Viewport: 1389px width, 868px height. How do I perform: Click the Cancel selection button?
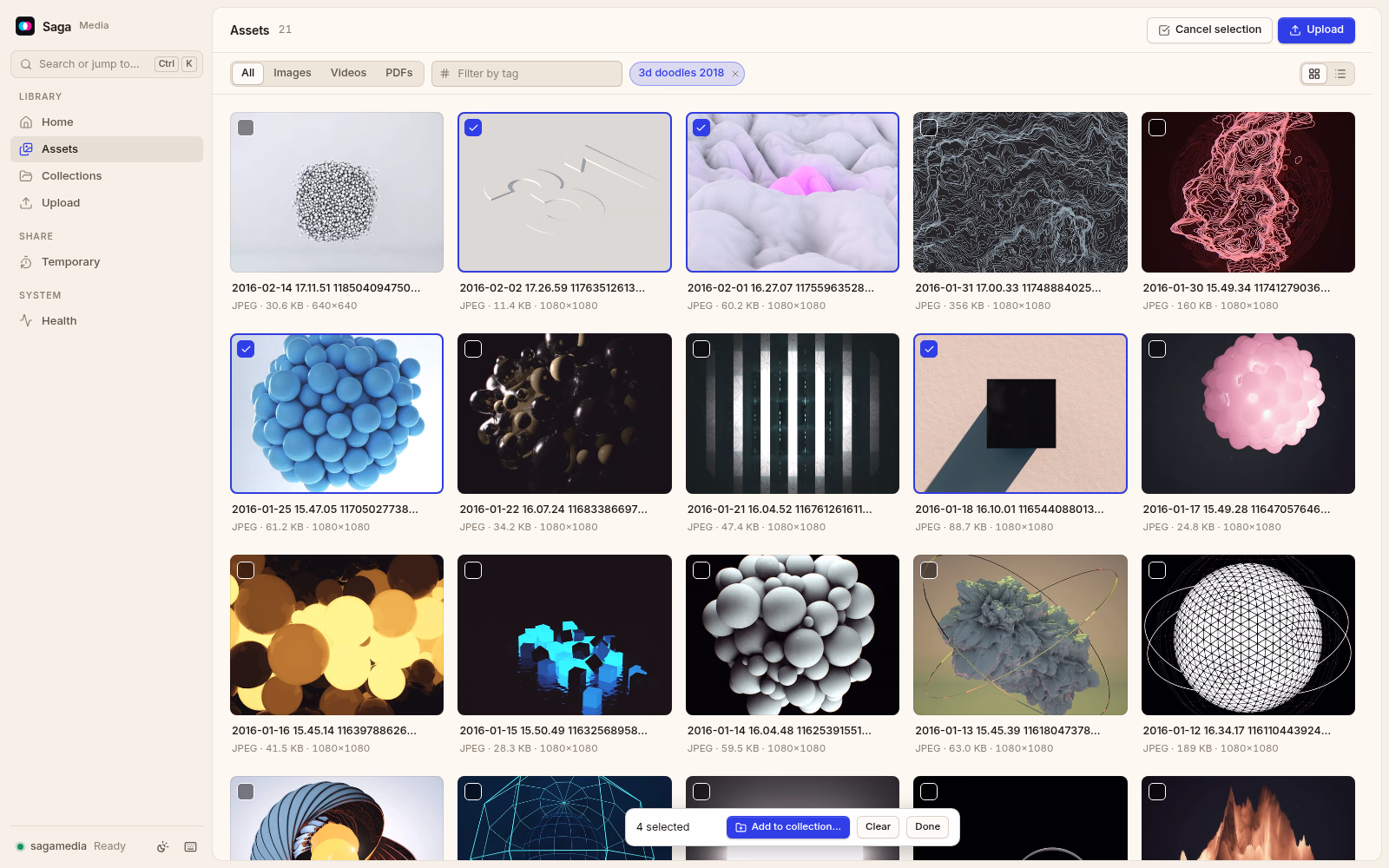pyautogui.click(x=1209, y=30)
